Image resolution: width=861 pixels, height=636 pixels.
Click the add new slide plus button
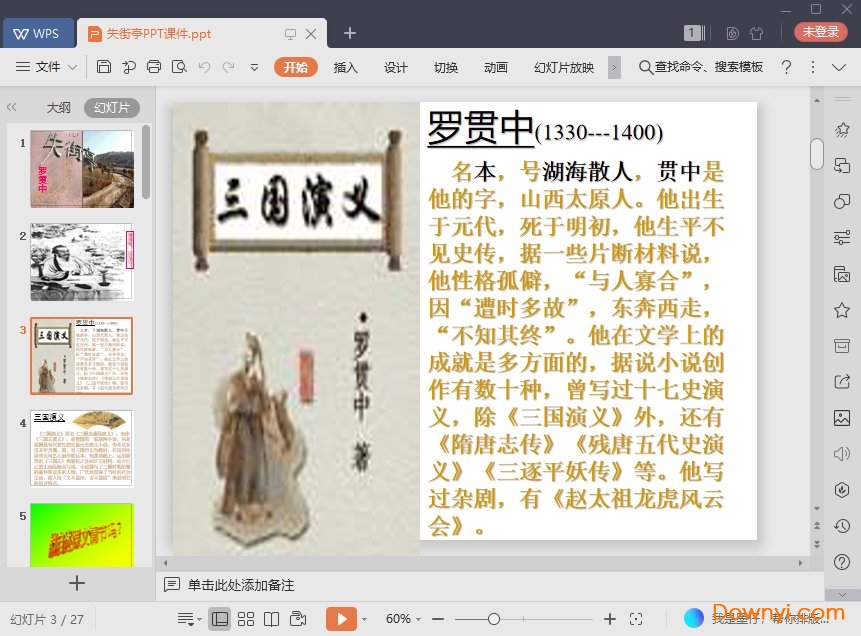coord(77,583)
